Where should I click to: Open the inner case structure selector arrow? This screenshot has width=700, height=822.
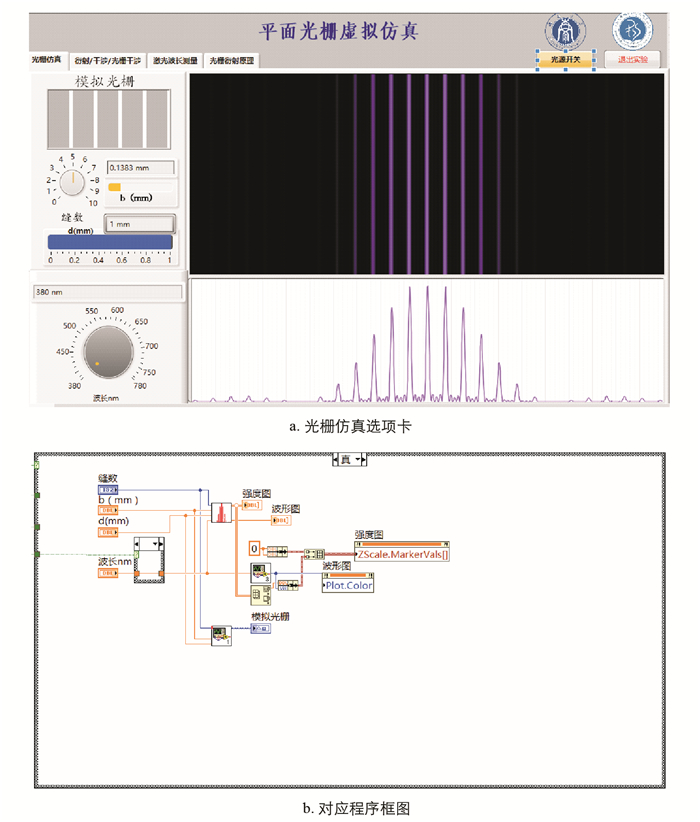point(155,544)
